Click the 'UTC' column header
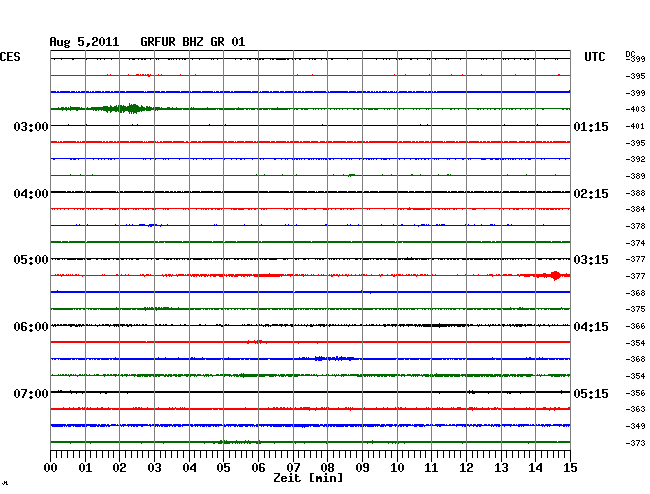 [594, 57]
